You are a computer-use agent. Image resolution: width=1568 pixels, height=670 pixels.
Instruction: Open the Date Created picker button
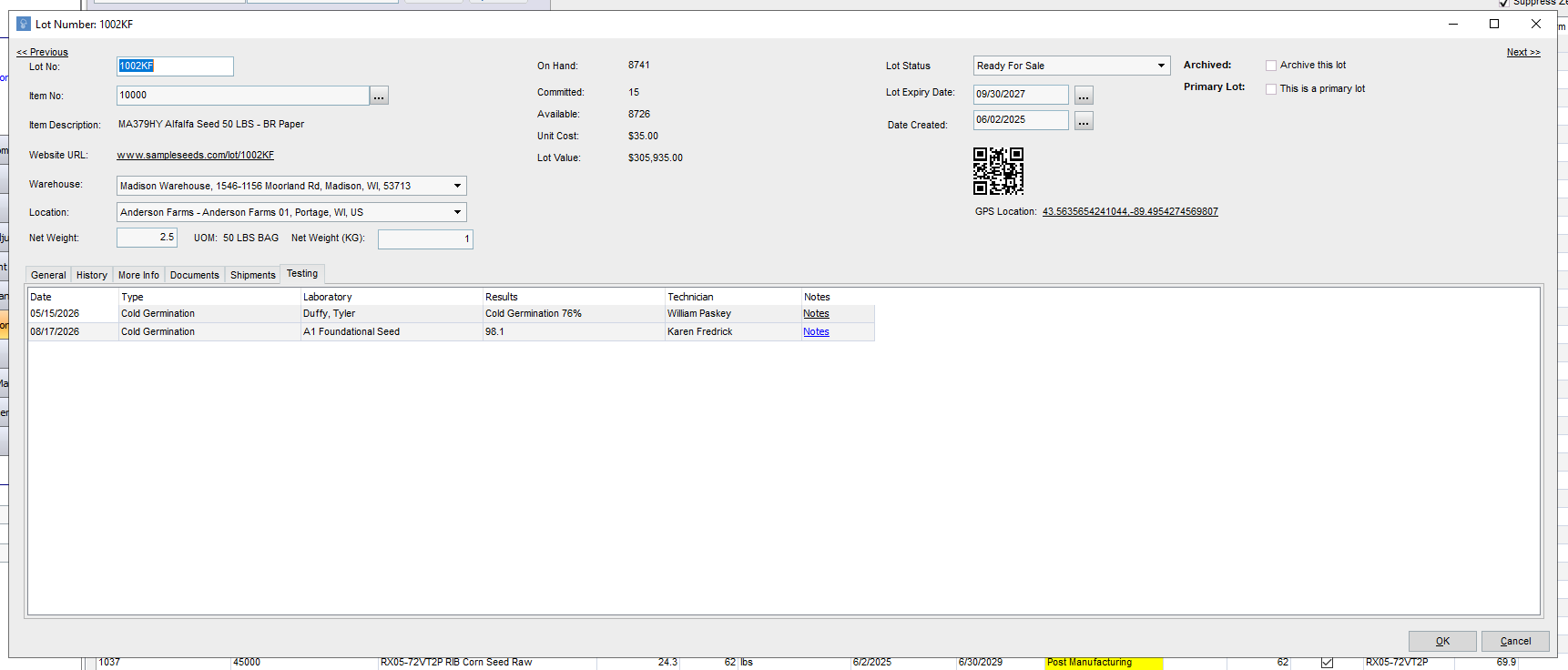(1084, 121)
